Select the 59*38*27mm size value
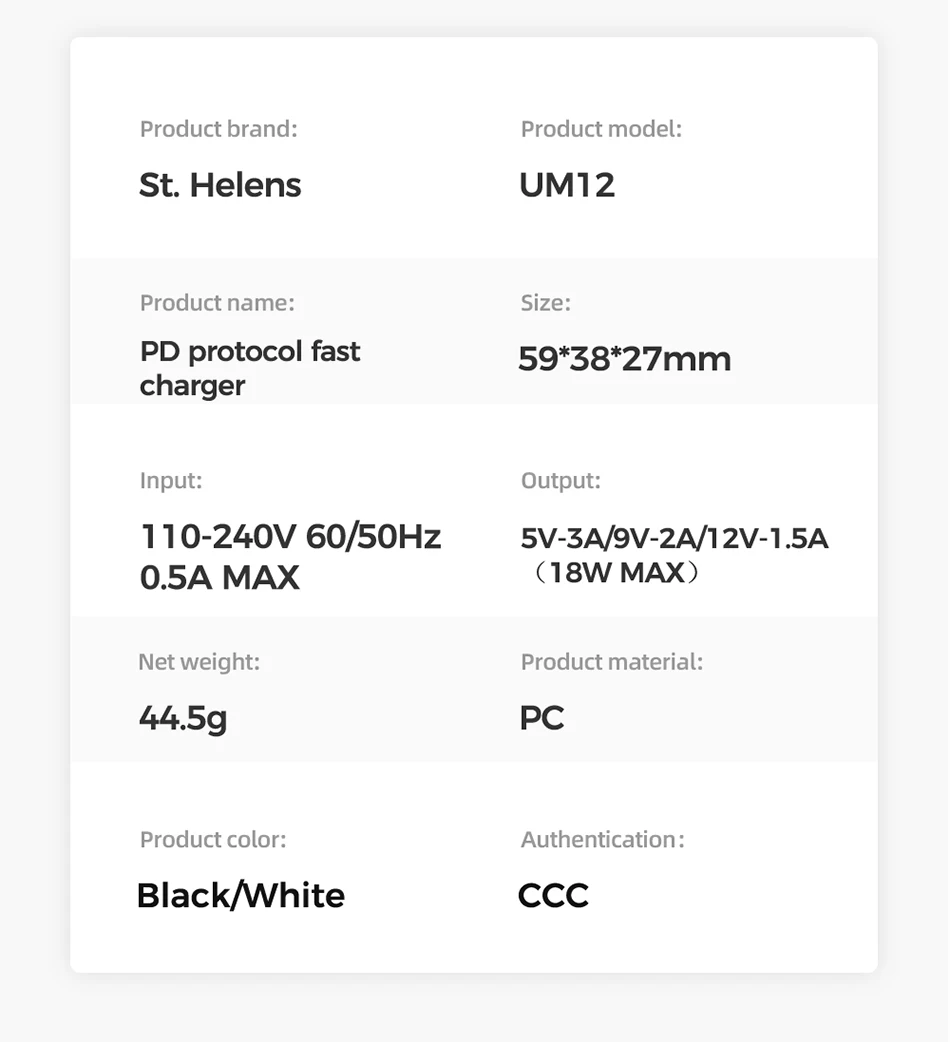Screen dimensions: 950x1042 [624, 359]
